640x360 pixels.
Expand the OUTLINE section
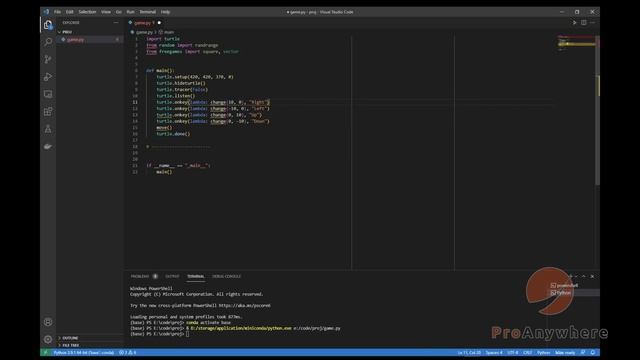[70, 338]
